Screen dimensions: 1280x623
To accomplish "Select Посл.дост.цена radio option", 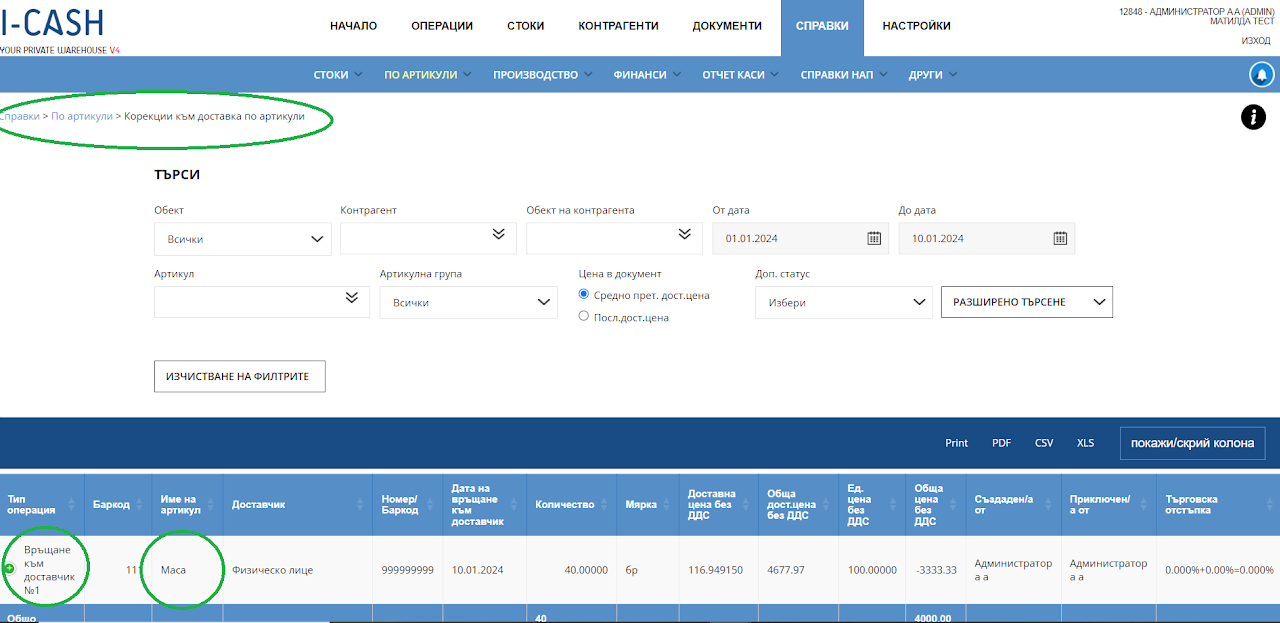I will pos(585,317).
